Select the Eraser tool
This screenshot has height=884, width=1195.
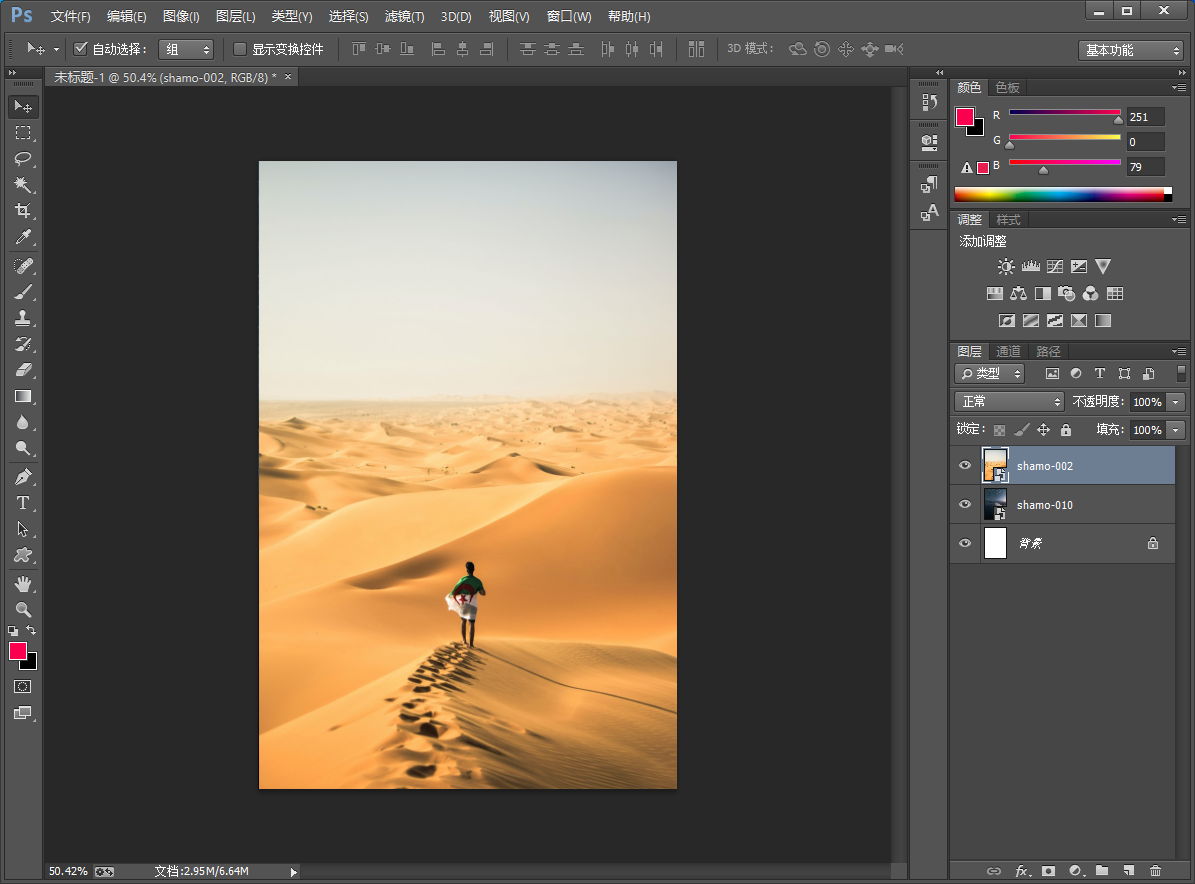[23, 370]
